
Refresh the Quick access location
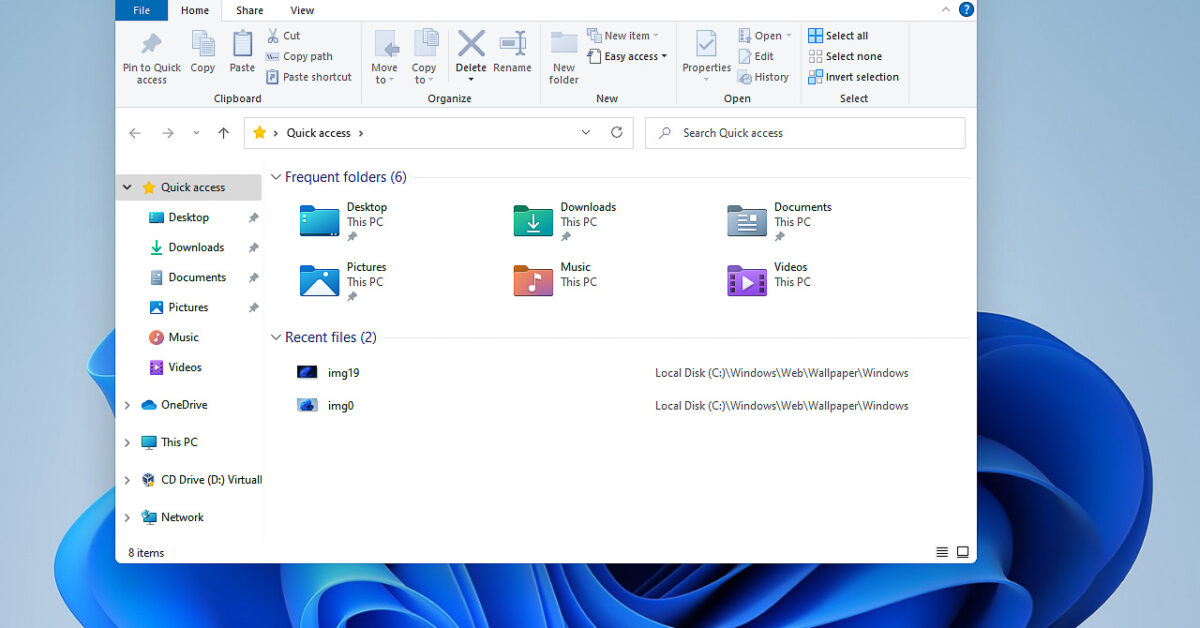[617, 133]
